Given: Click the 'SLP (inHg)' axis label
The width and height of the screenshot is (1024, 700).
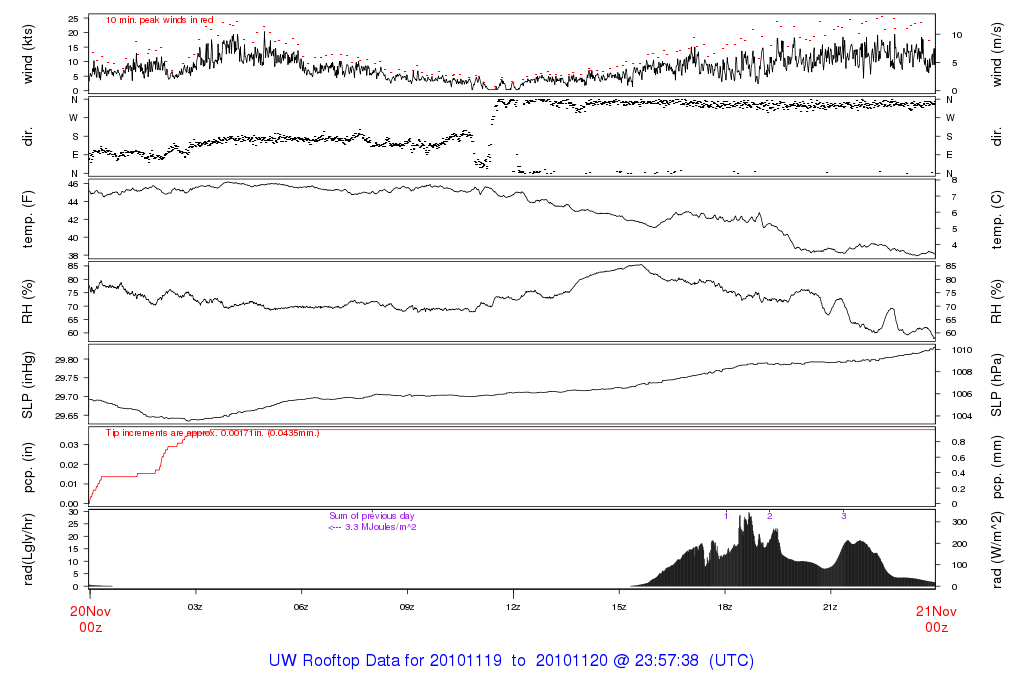Looking at the screenshot, I should point(30,384).
